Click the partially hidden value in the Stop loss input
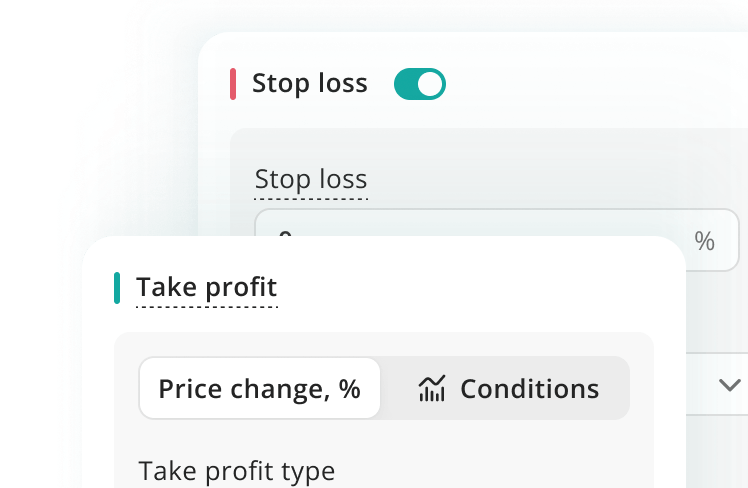The image size is (748, 488). click(285, 234)
